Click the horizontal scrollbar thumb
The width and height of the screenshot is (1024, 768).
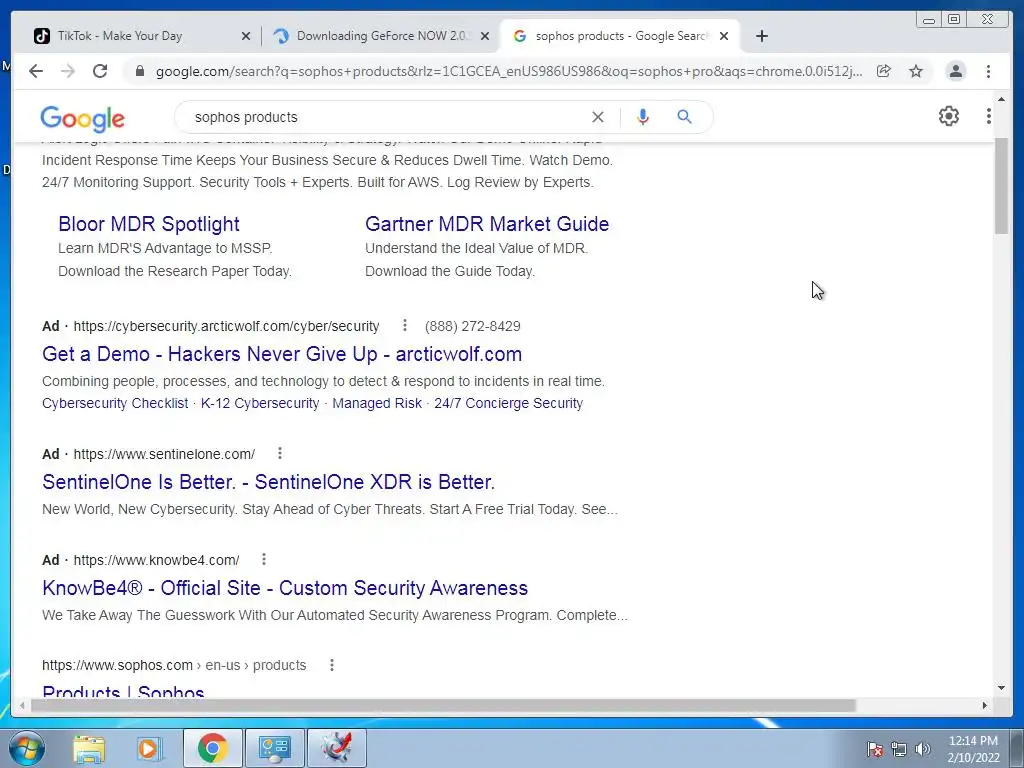tap(443, 705)
